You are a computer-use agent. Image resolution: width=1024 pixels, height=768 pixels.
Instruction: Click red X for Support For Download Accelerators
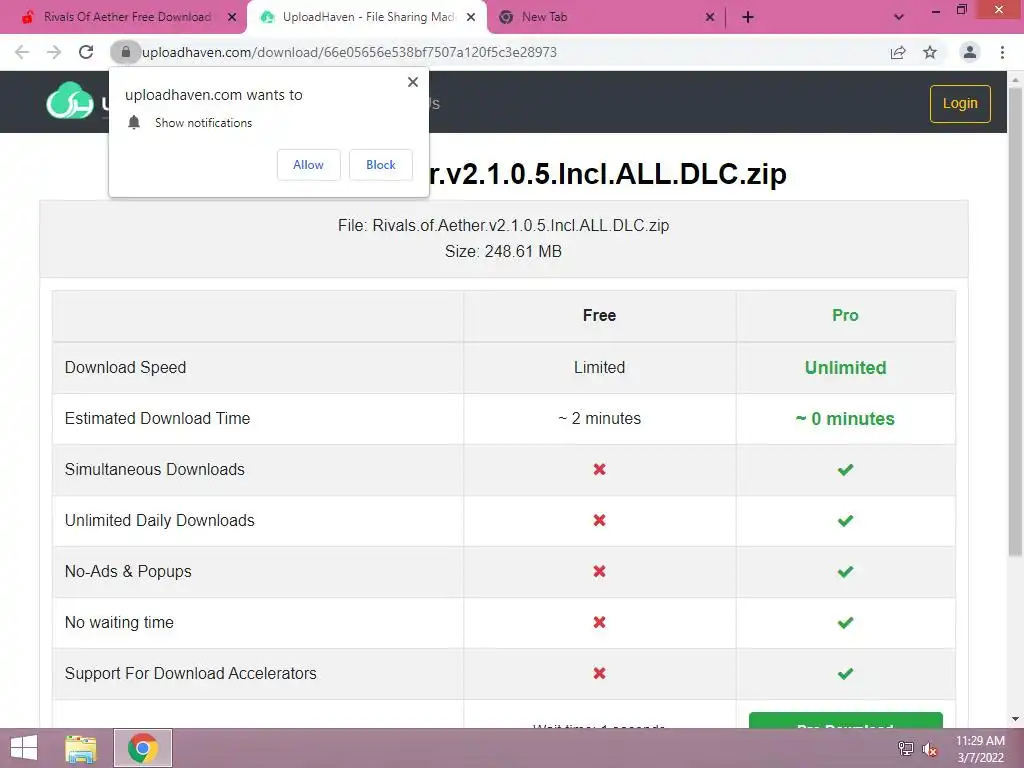[x=600, y=673]
